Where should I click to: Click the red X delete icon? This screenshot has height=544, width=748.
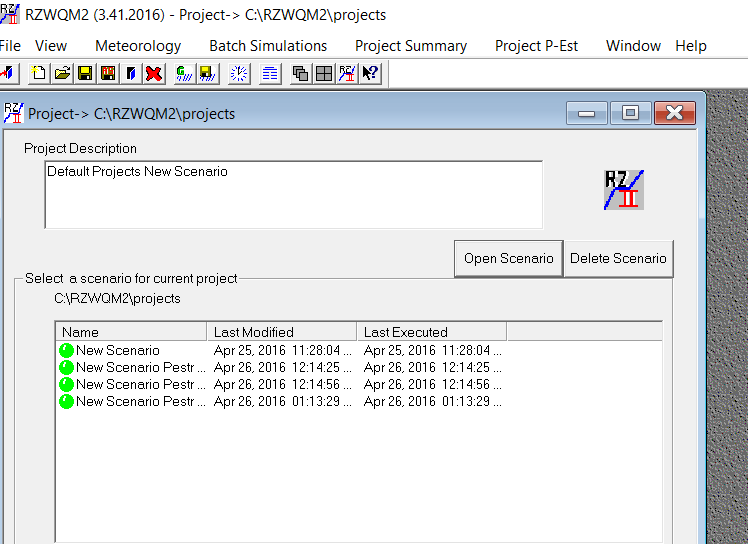(154, 73)
